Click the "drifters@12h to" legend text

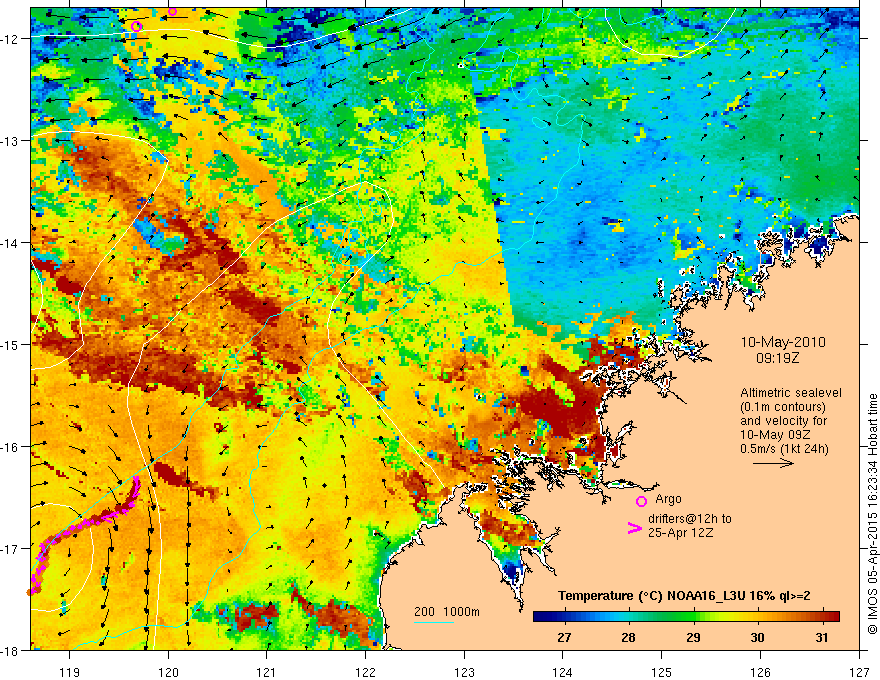(x=690, y=519)
